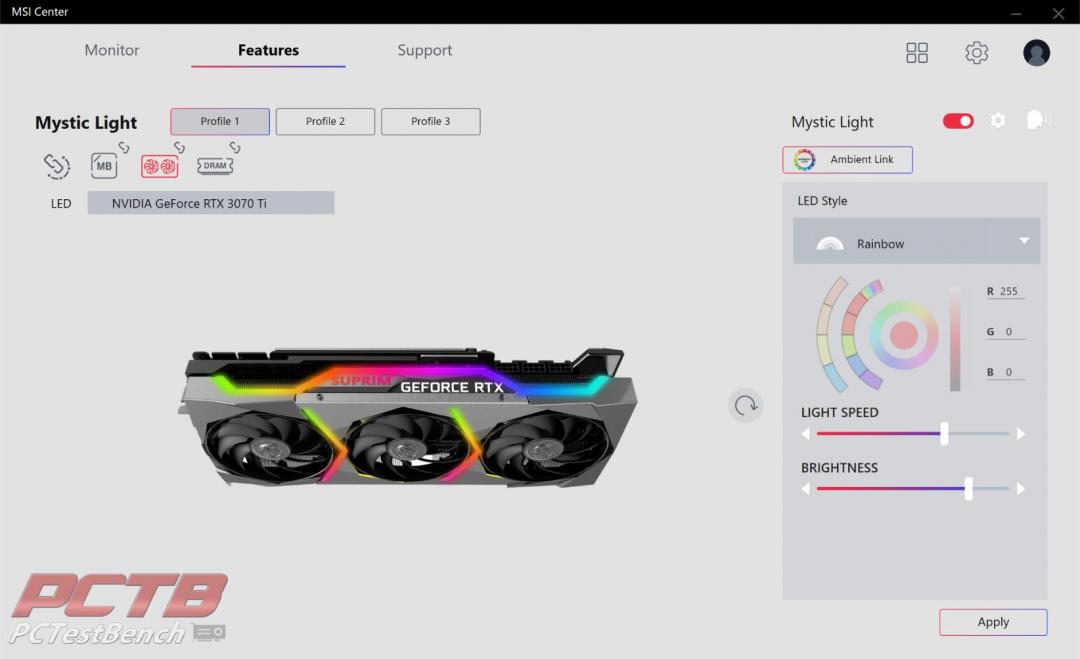Toggle sync link above graphics card icon
Screen dimensions: 1080x659
tap(179, 147)
